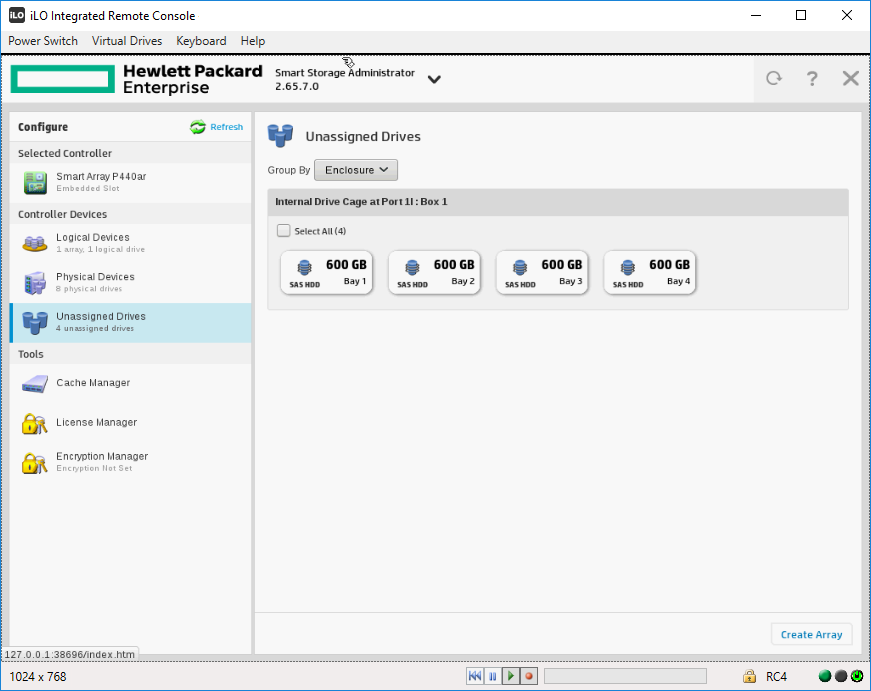Viewport: 871px width, 691px height.
Task: Click the question mark help icon
Action: [x=812, y=78]
